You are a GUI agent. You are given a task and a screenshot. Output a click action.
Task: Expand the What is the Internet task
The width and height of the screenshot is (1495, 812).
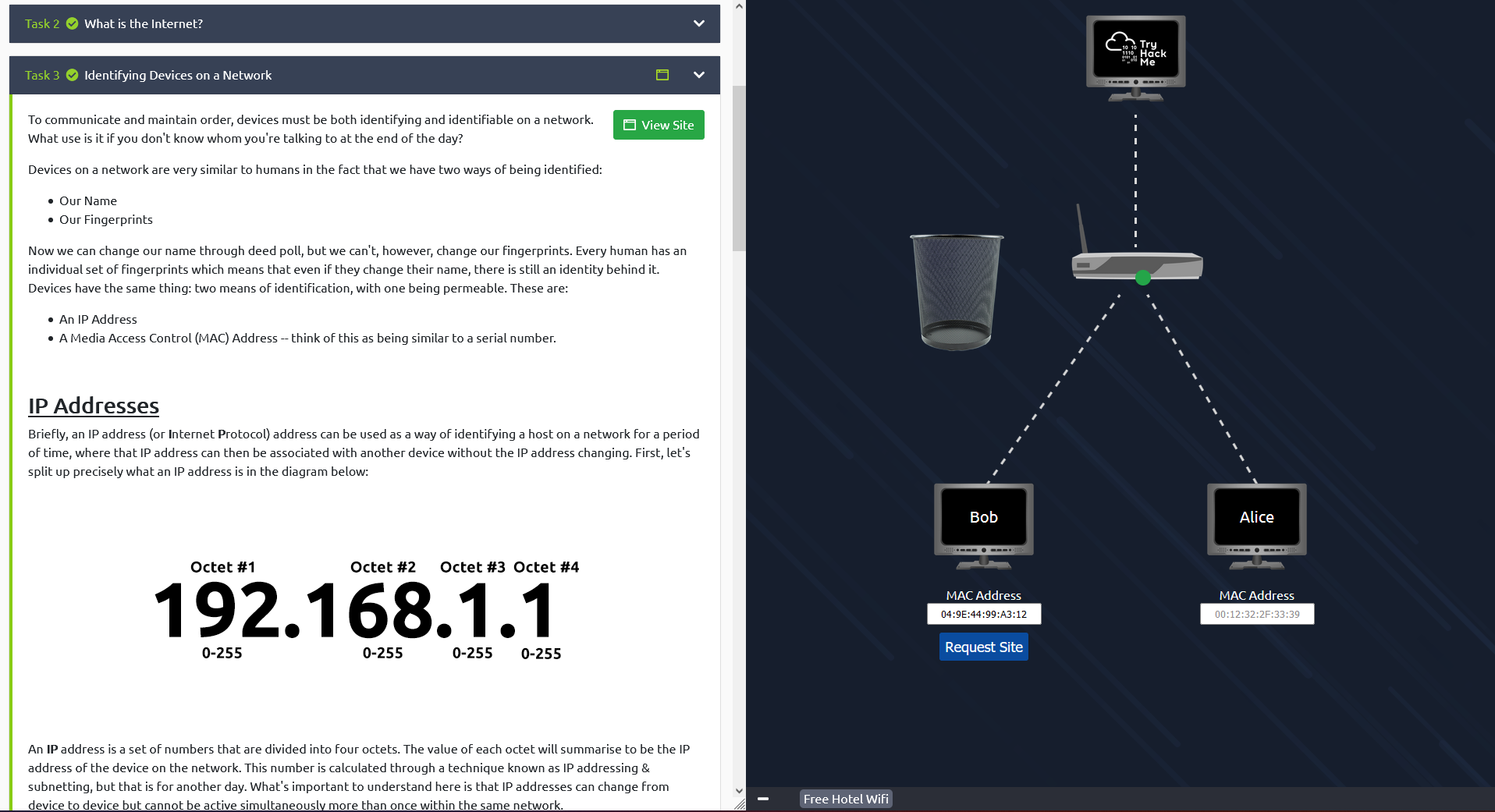[698, 23]
